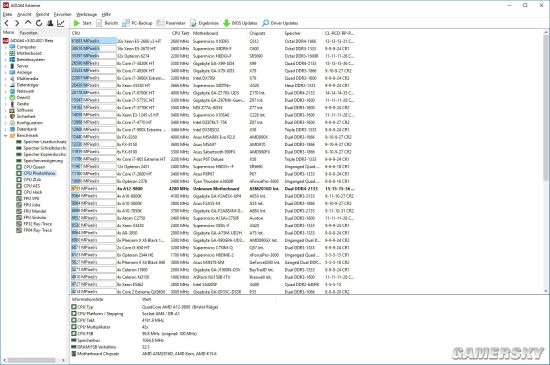Collapse the Benchmark tree node
550x365 pixels.
click(6, 135)
